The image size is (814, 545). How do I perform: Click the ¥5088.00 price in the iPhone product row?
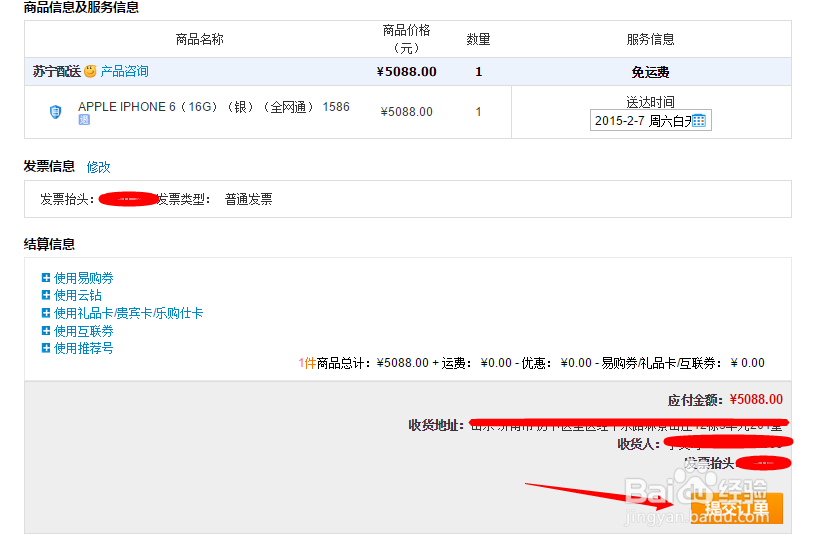click(x=406, y=112)
